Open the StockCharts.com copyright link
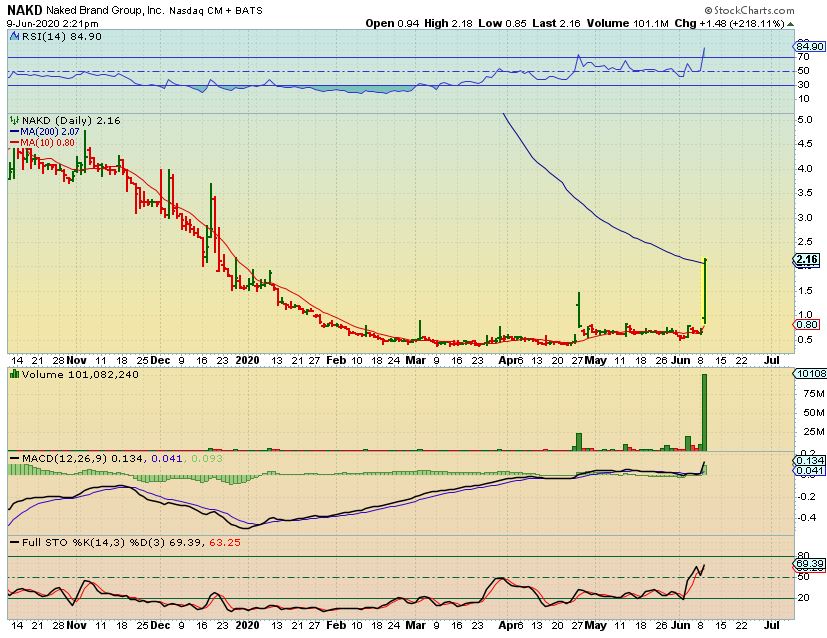Image resolution: width=827 pixels, height=638 pixels. [749, 10]
